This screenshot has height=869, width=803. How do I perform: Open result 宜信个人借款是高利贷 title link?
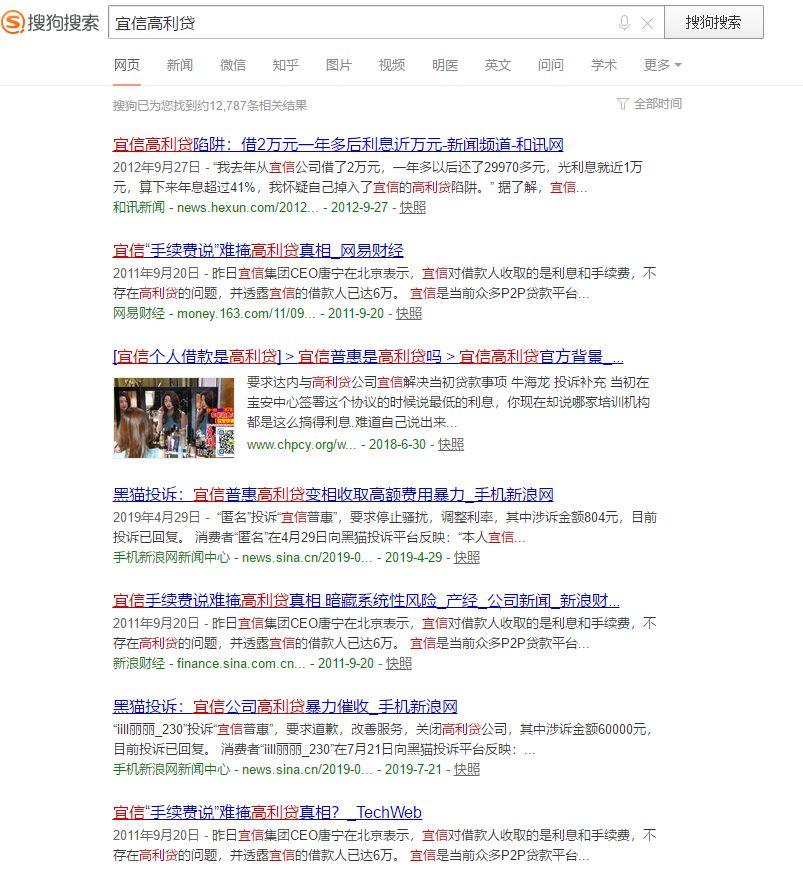[x=368, y=356]
